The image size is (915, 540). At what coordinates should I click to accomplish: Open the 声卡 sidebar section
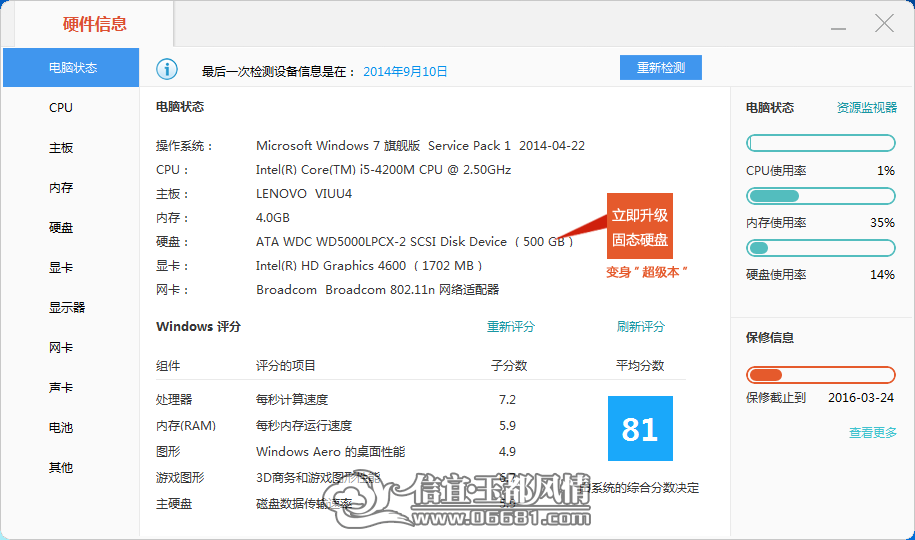point(61,388)
